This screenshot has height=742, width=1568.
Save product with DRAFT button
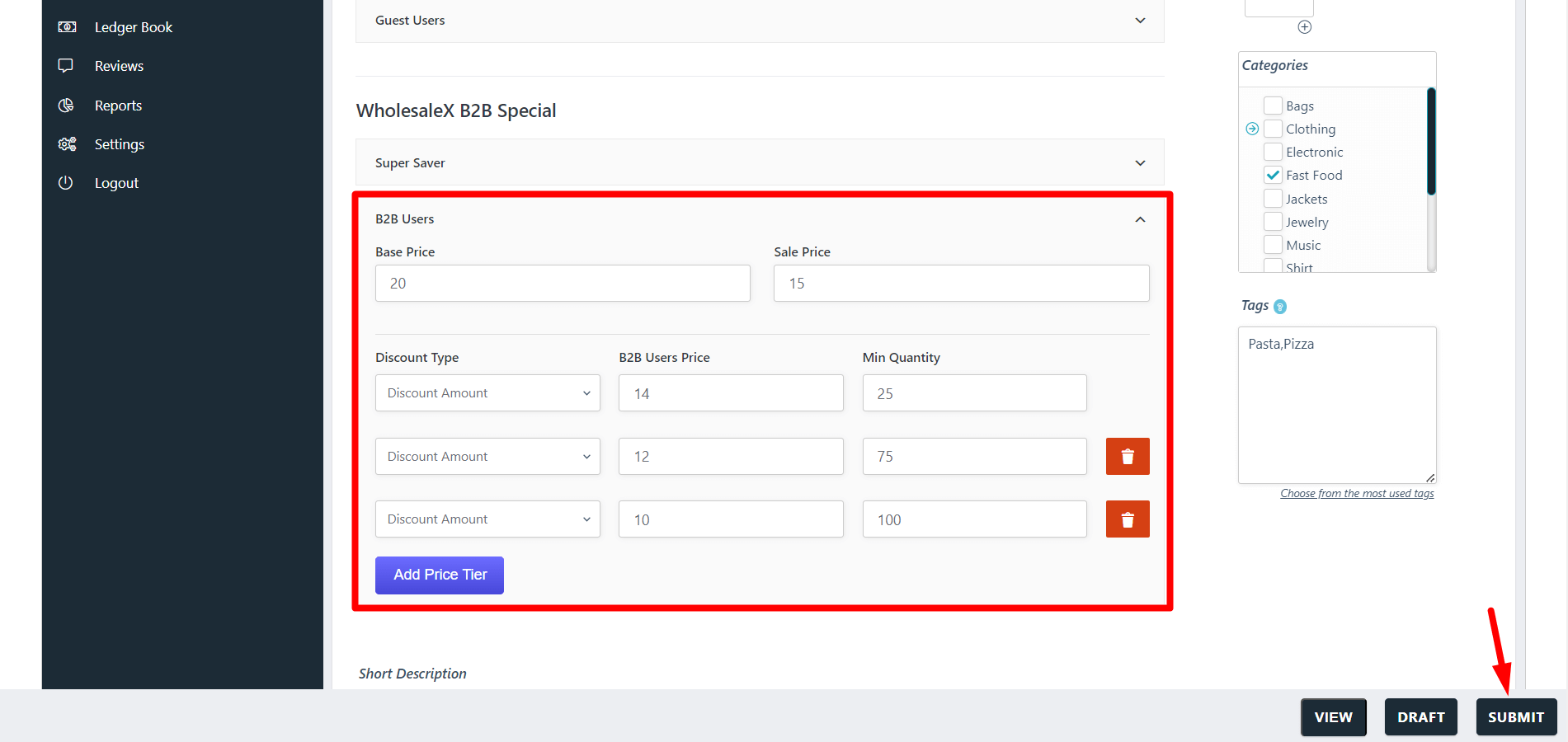tap(1420, 717)
